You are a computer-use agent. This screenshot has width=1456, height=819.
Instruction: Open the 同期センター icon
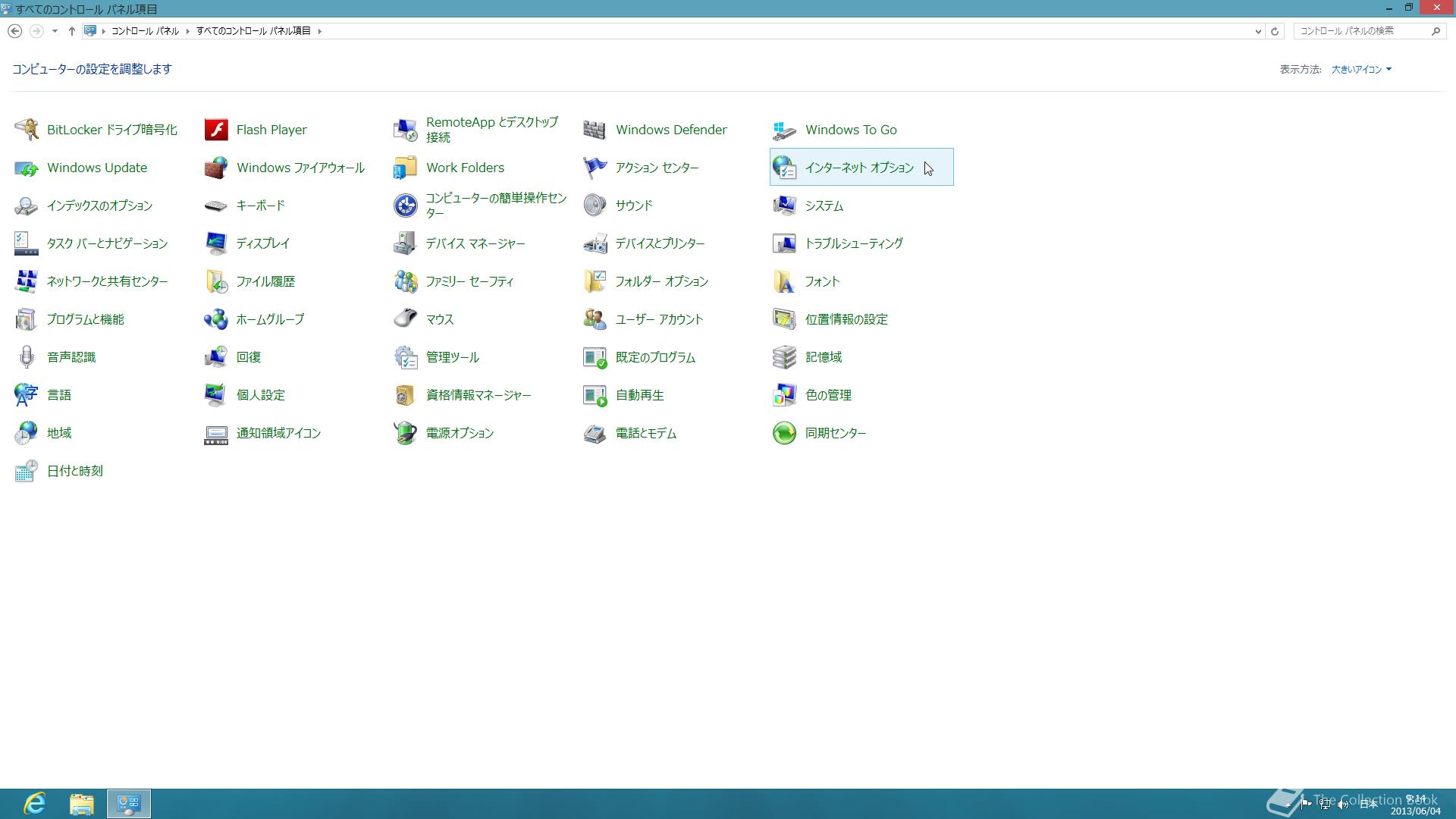click(785, 433)
